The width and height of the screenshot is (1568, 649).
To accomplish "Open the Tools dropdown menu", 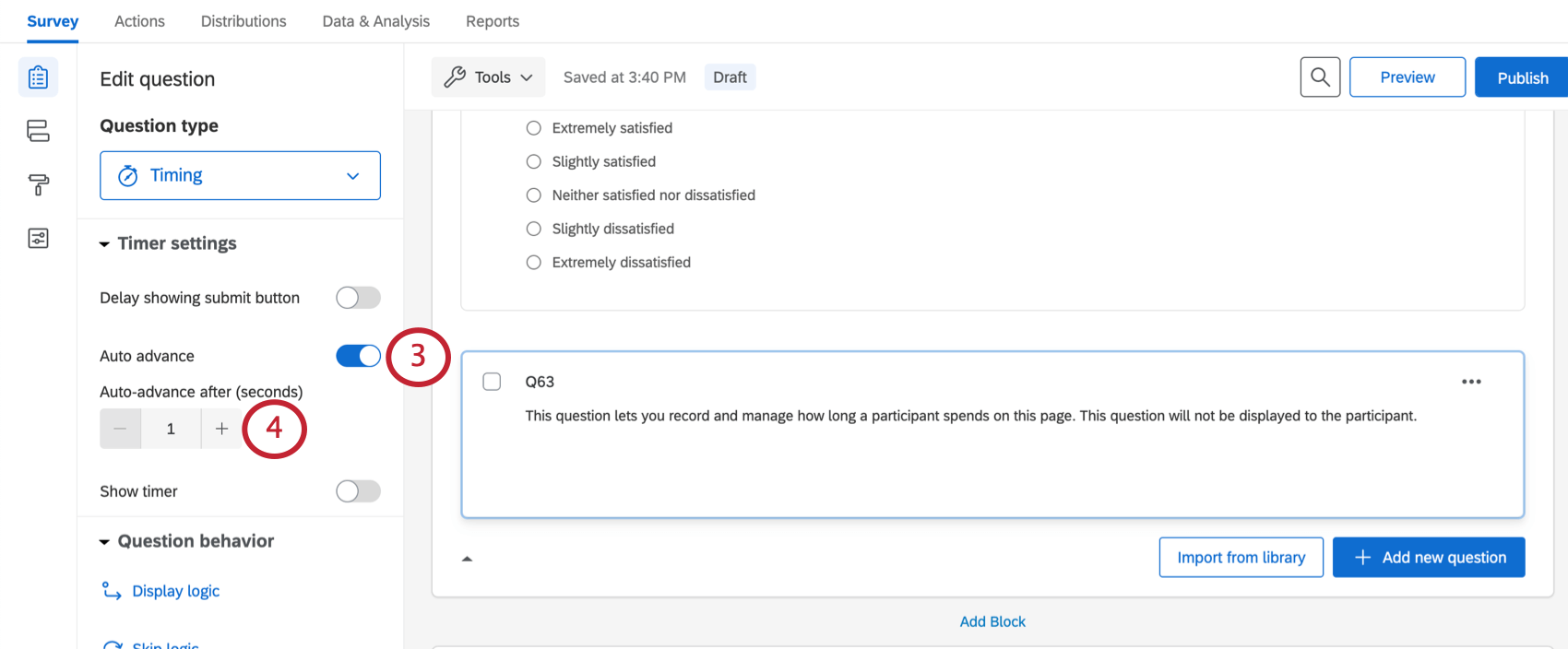I will click(488, 77).
